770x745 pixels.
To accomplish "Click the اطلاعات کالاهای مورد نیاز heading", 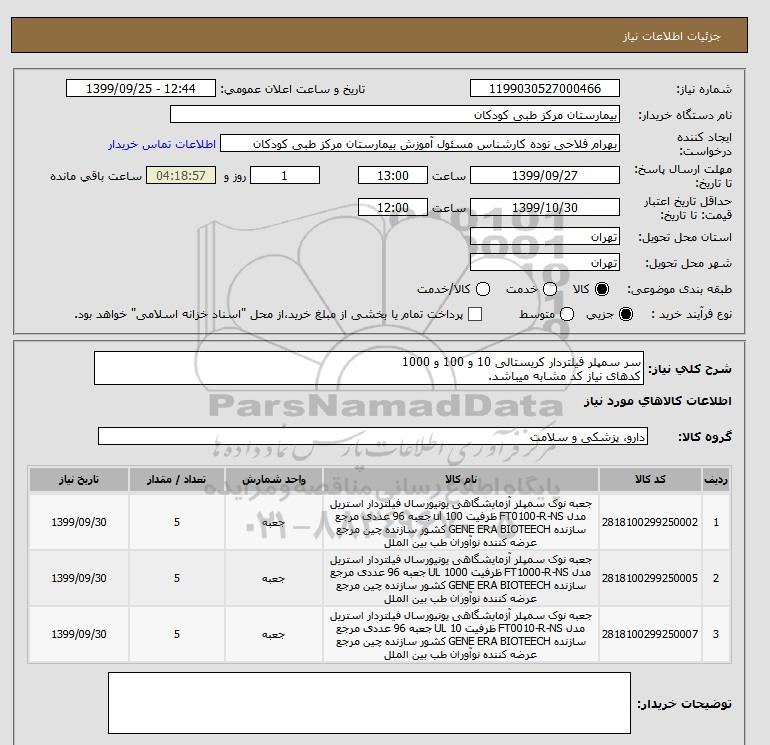I will tap(658, 401).
